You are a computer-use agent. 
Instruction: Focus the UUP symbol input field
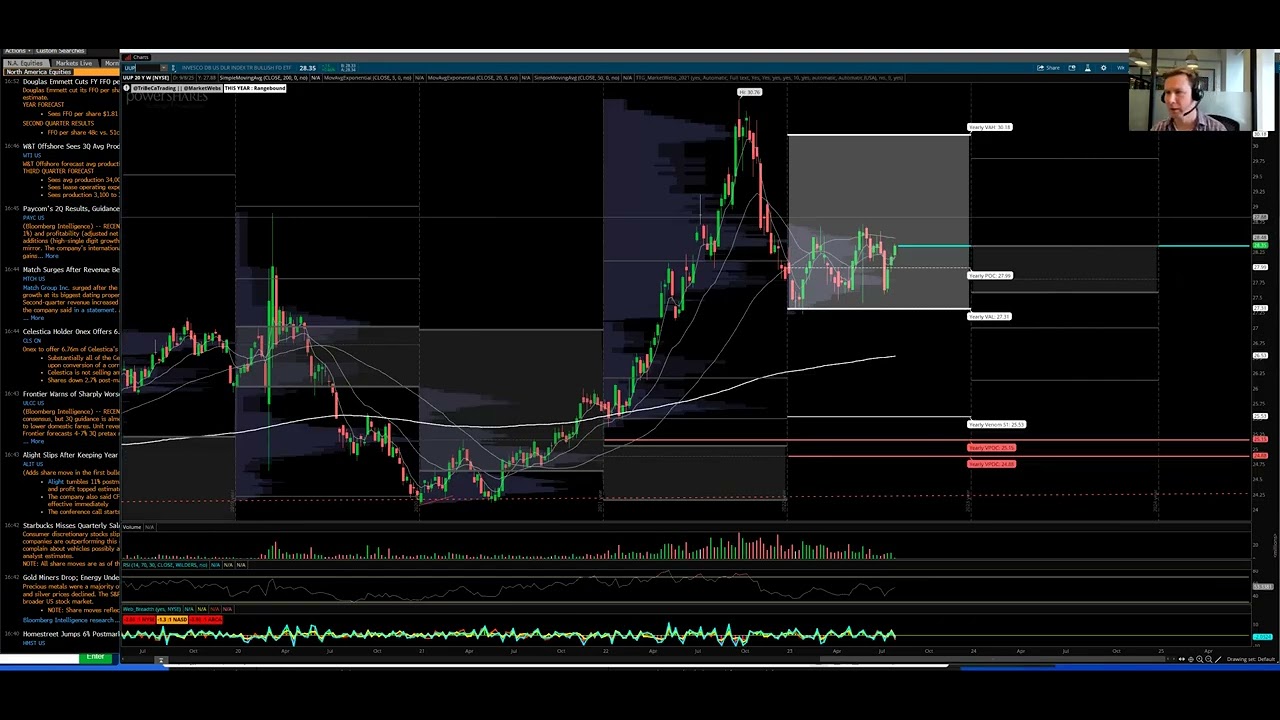coord(141,68)
